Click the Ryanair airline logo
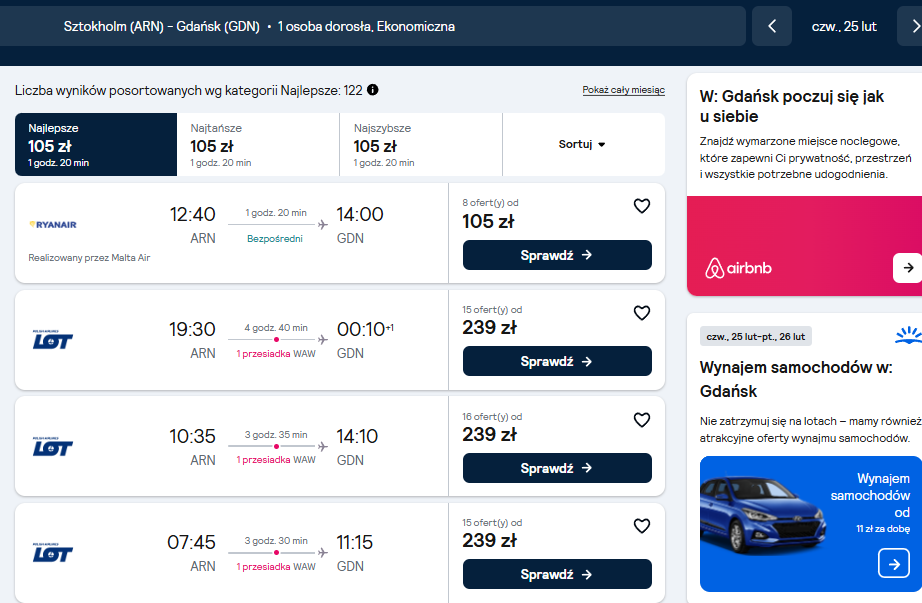 click(x=53, y=225)
